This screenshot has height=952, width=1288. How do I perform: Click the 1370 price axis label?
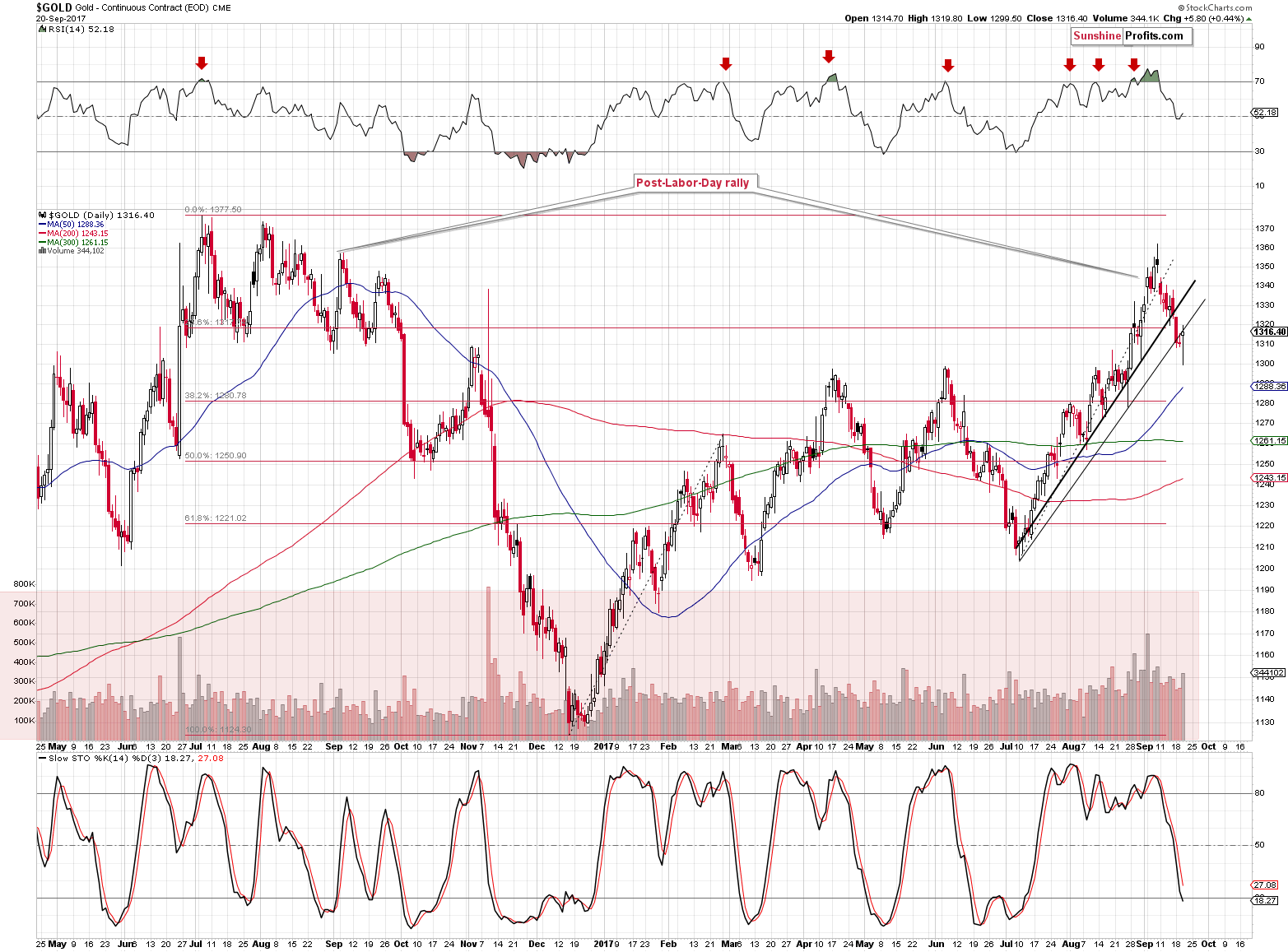coord(1265,228)
